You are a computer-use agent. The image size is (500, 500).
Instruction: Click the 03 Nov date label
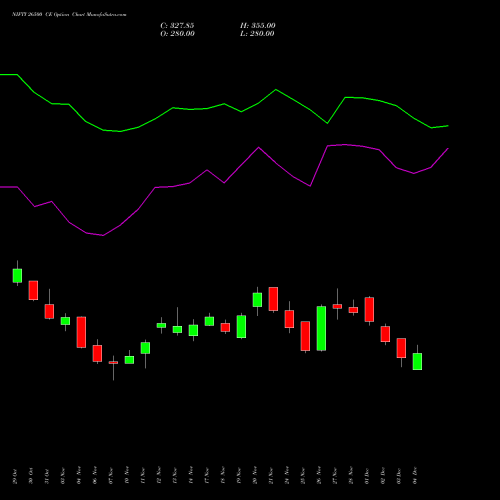(x=63, y=476)
